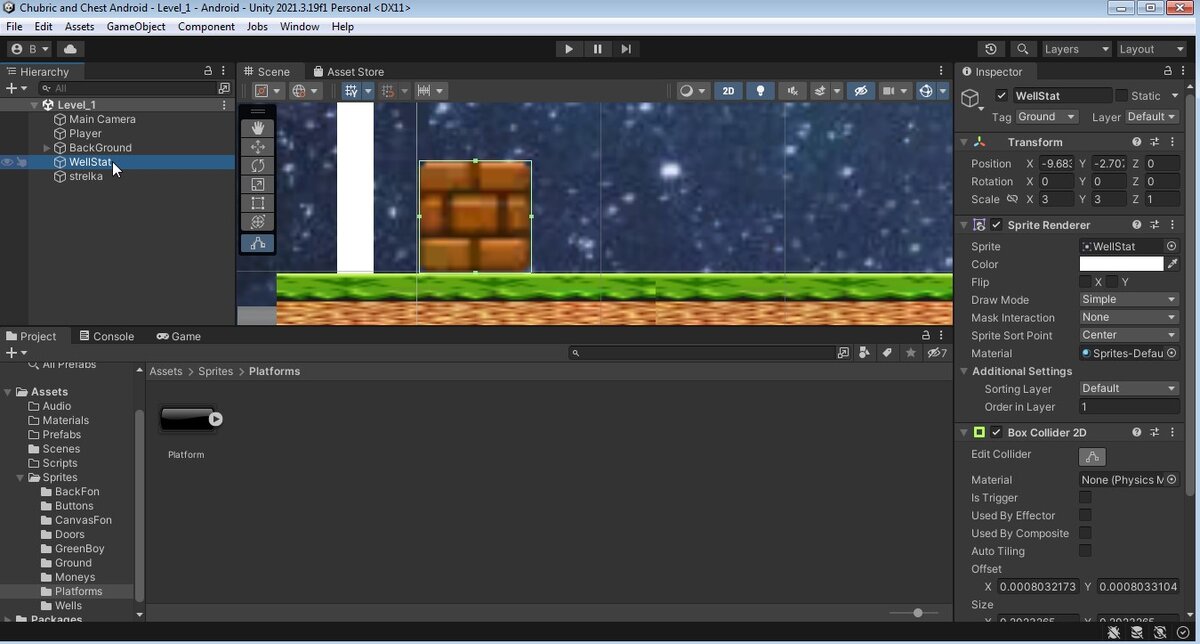Toggle hidden packages count icon
The width and height of the screenshot is (1200, 644).
937,353
